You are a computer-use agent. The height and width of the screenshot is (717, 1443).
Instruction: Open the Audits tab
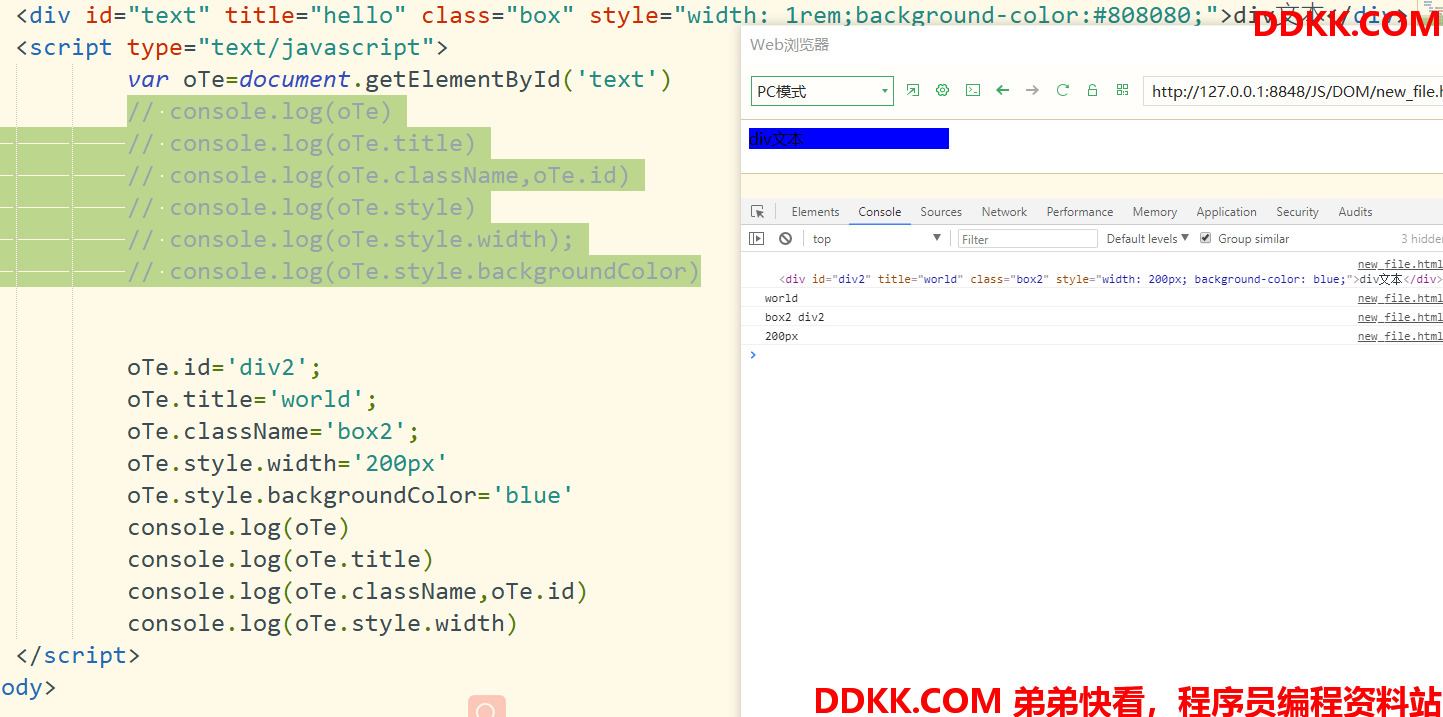click(x=1355, y=212)
